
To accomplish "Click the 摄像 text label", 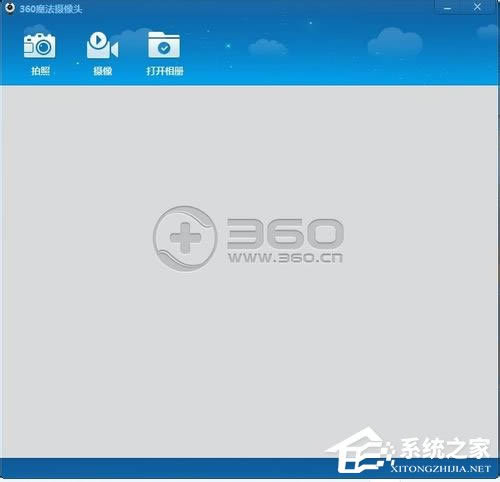I will point(102,71).
